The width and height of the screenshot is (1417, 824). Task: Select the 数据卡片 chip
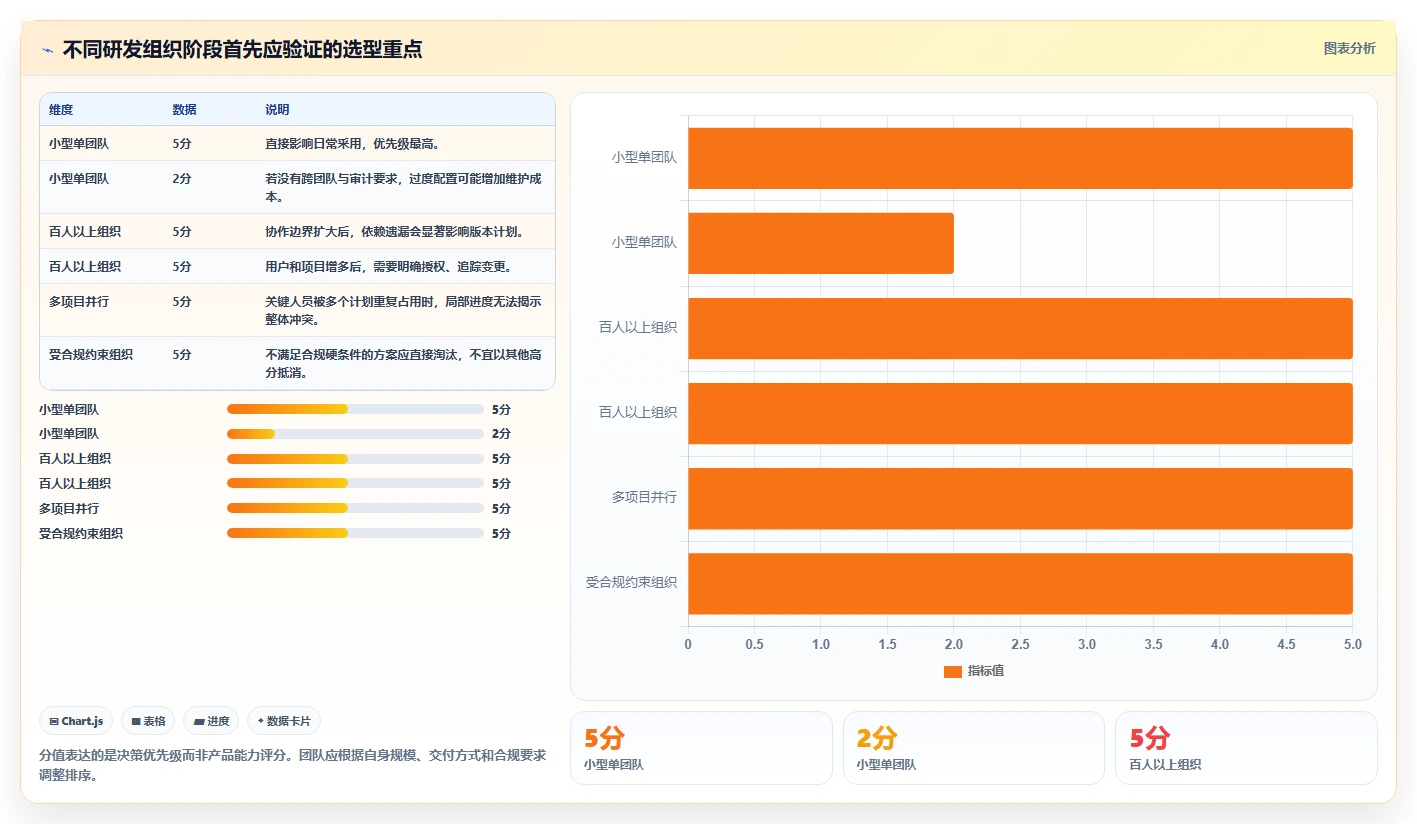coord(284,721)
